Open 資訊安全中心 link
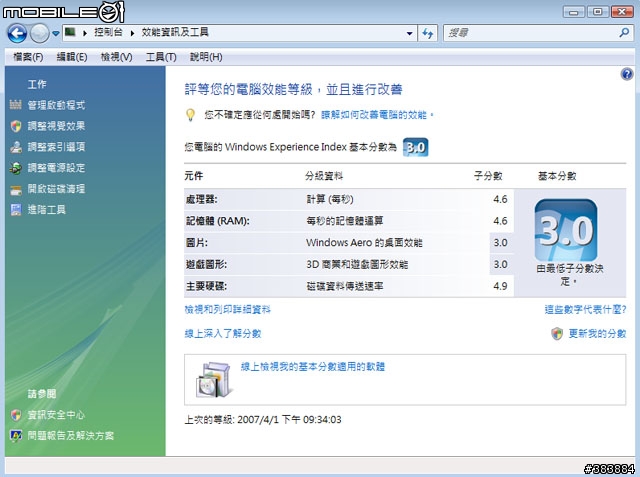 click(56, 415)
